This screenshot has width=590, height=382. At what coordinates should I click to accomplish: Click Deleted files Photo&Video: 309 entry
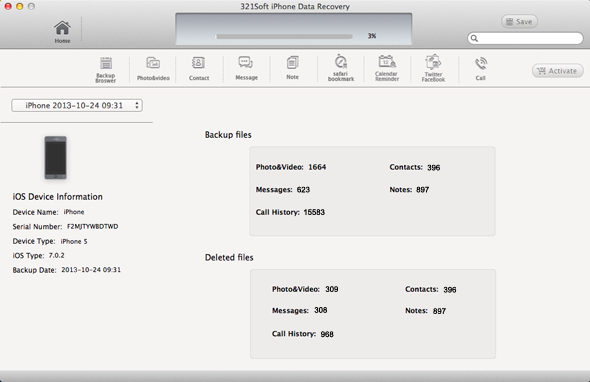305,289
